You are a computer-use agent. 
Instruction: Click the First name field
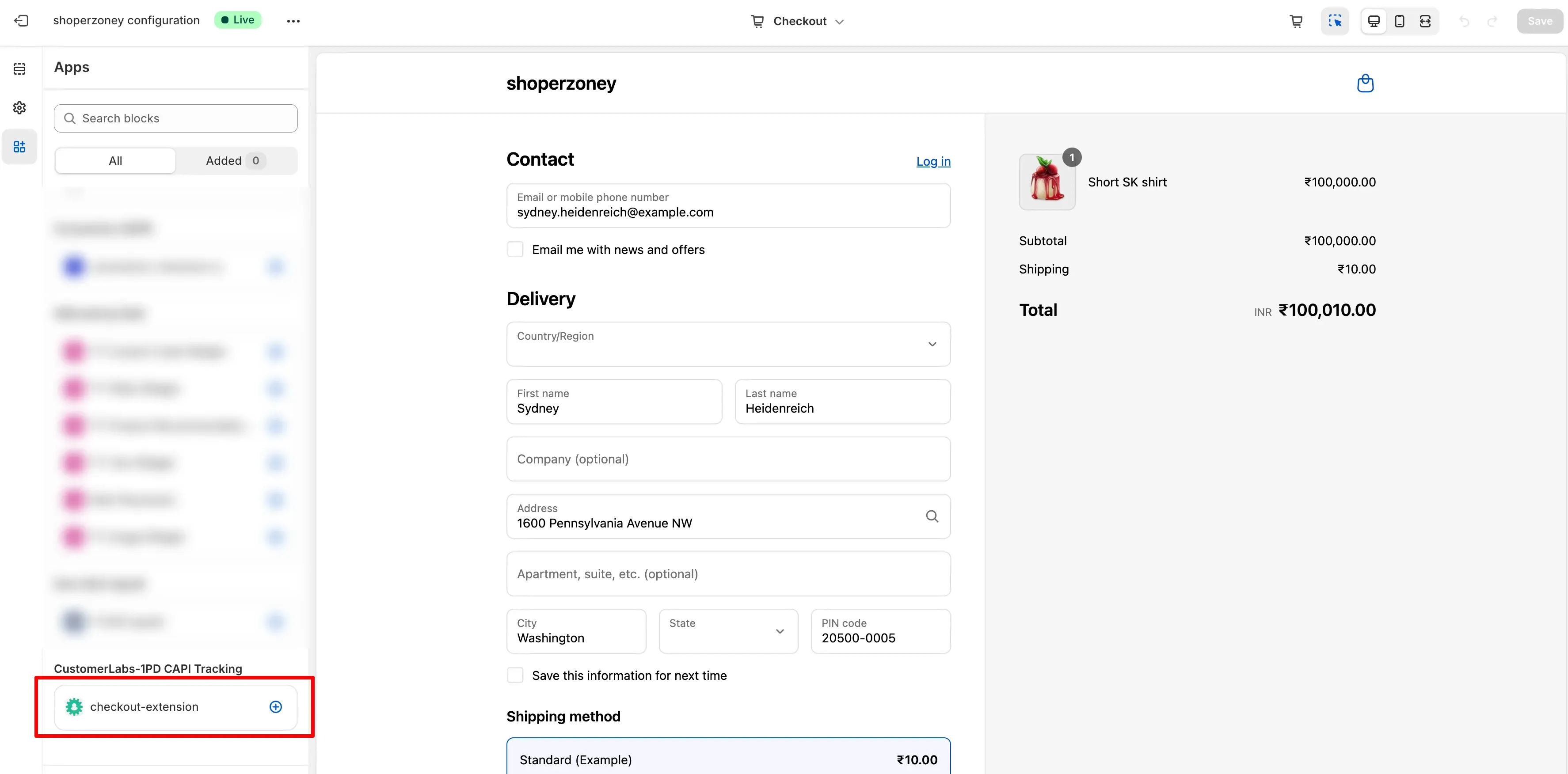pos(614,402)
